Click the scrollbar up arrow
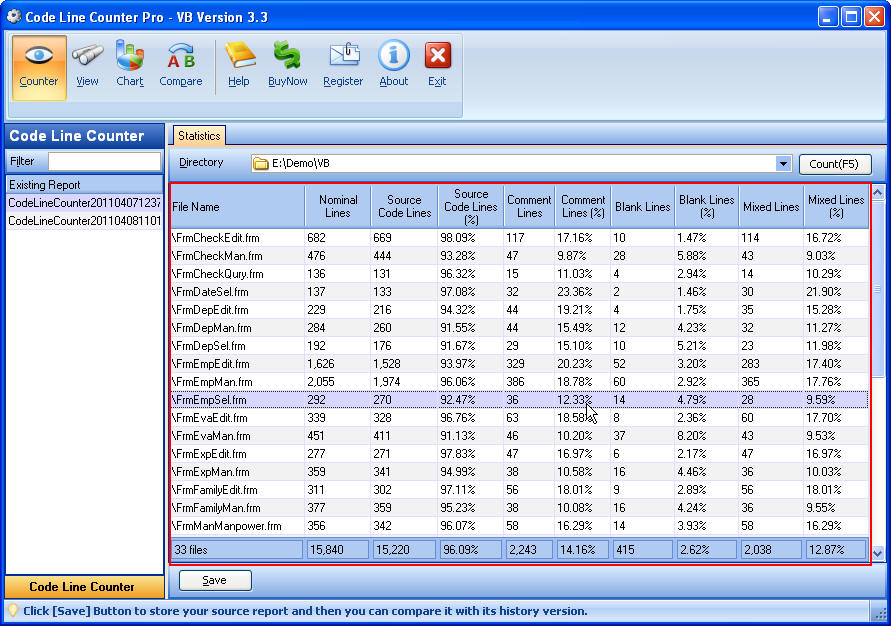Image resolution: width=891 pixels, height=626 pixels. pos(877,193)
